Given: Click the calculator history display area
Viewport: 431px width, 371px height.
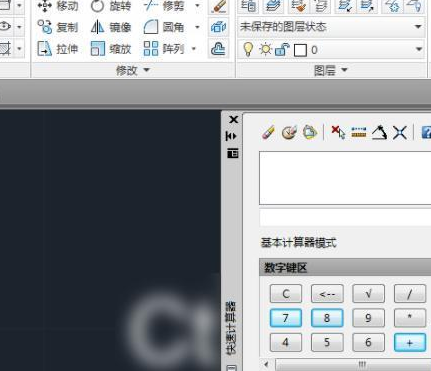Looking at the screenshot, I should pyautogui.click(x=345, y=178).
